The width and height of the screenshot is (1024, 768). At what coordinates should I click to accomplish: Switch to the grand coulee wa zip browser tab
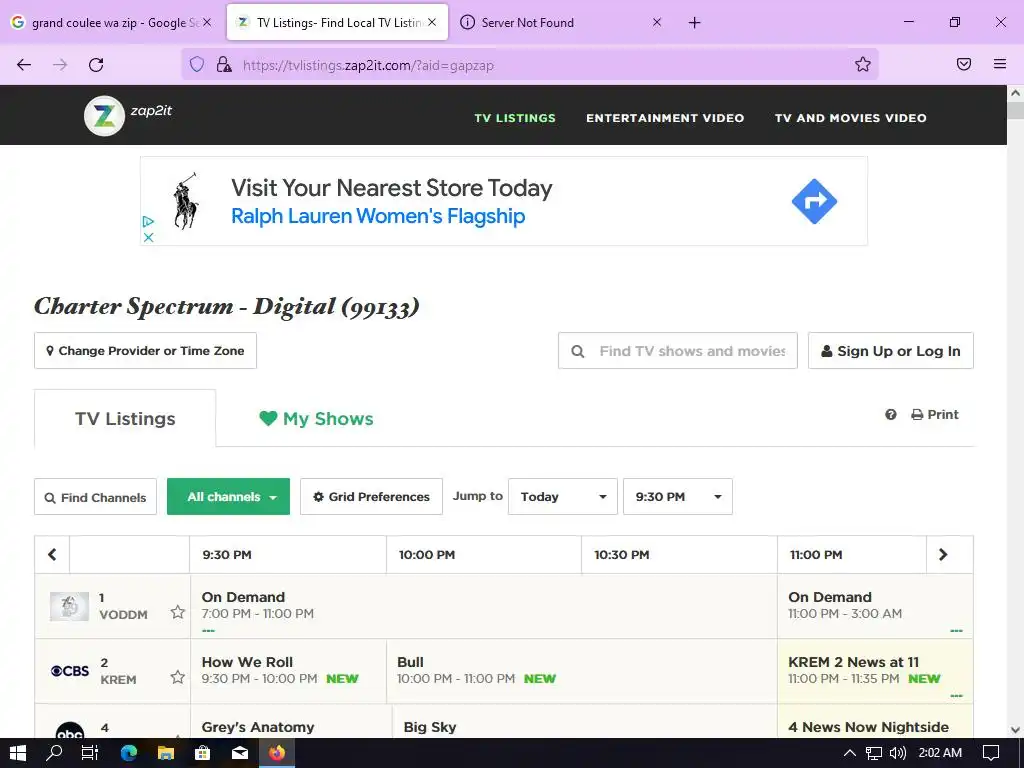pos(112,22)
